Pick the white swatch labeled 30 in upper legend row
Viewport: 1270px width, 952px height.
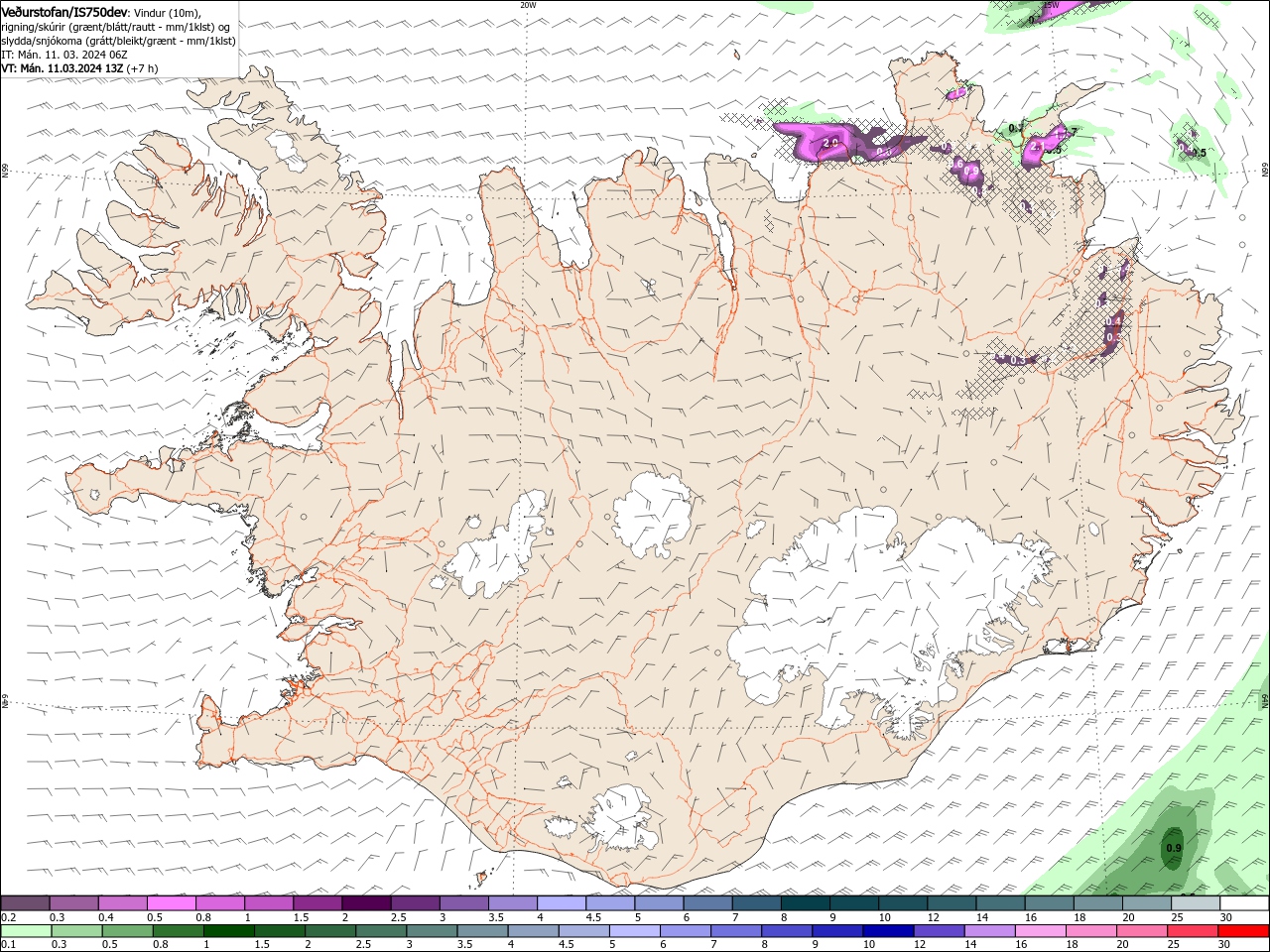pos(1244,903)
